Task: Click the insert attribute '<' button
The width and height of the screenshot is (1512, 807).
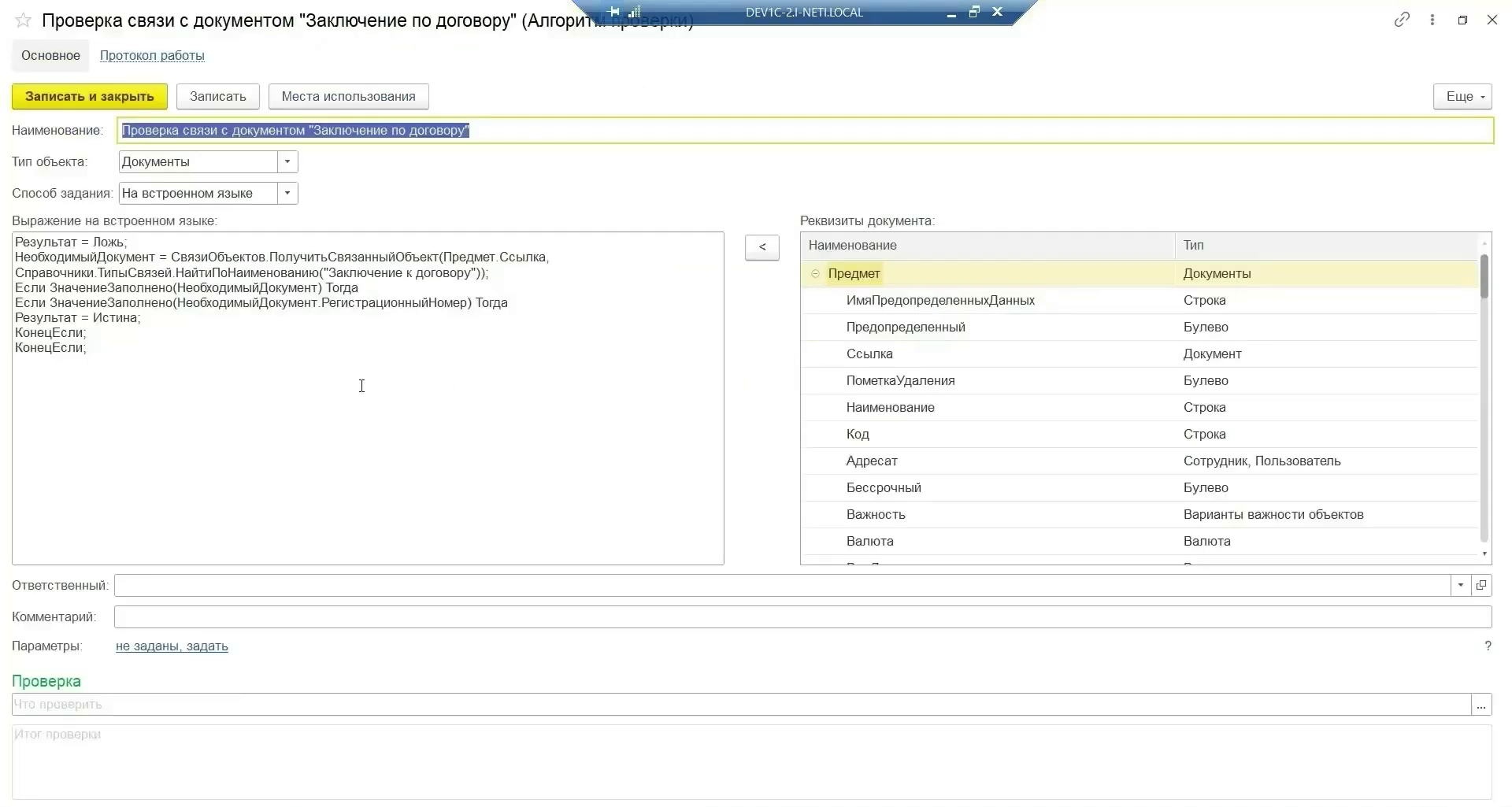Action: (x=762, y=247)
